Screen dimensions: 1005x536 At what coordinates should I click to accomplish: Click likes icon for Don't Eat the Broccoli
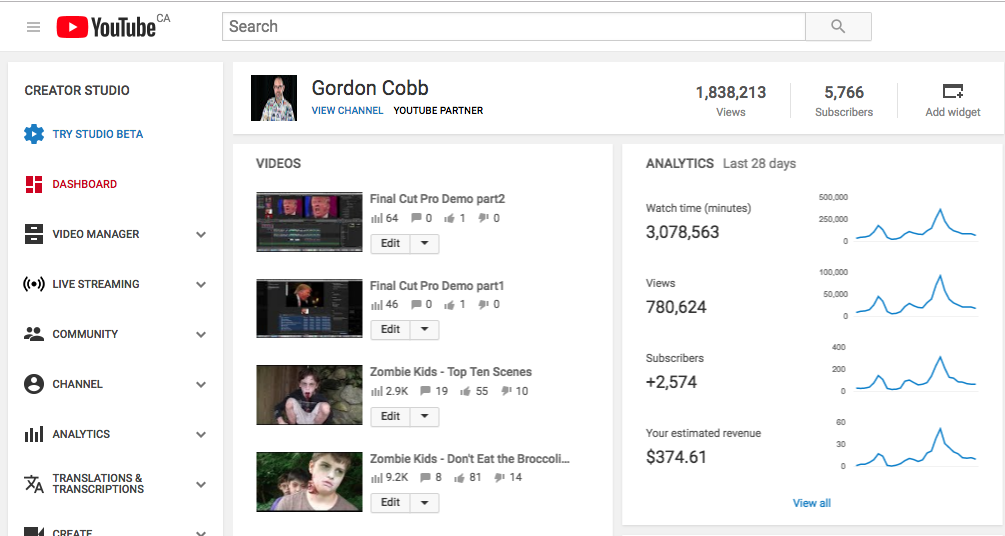tap(459, 478)
